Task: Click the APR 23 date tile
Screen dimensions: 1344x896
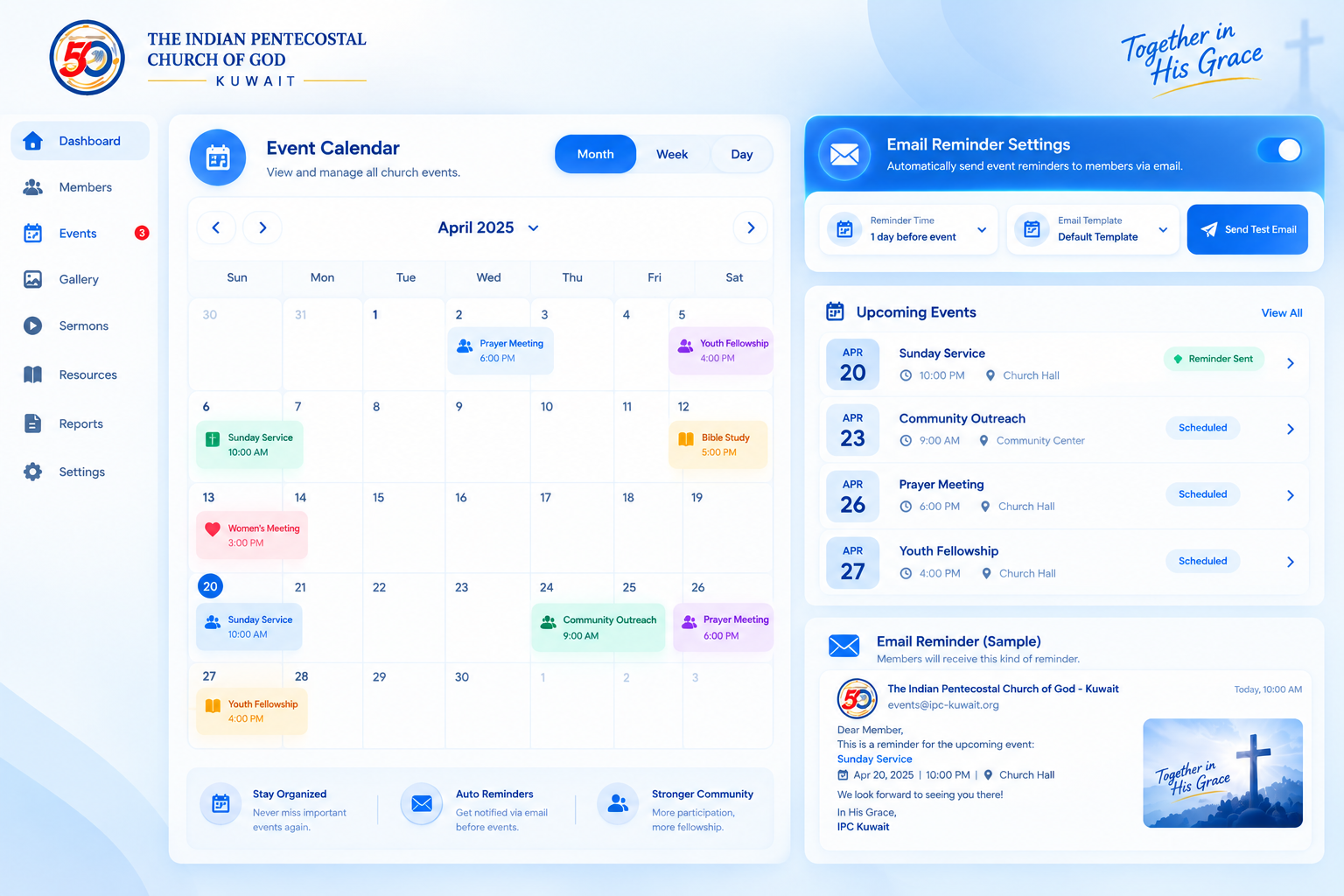Action: [853, 430]
